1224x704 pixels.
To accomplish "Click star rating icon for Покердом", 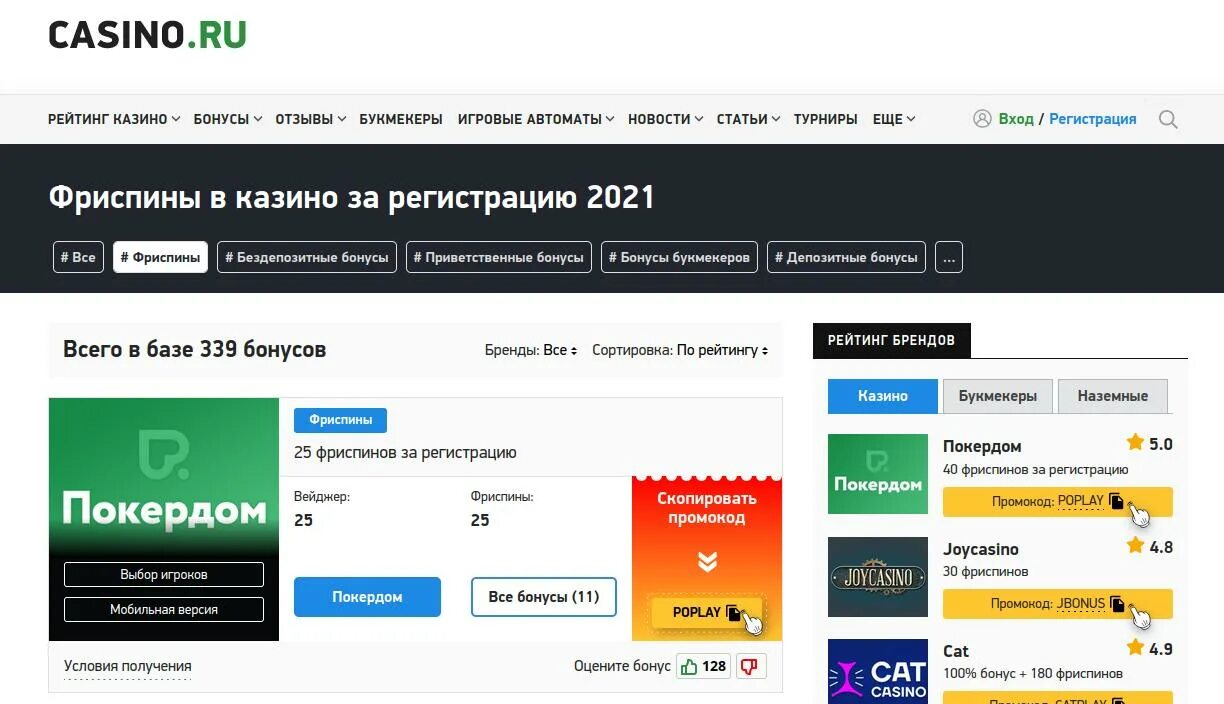I will 1135,443.
